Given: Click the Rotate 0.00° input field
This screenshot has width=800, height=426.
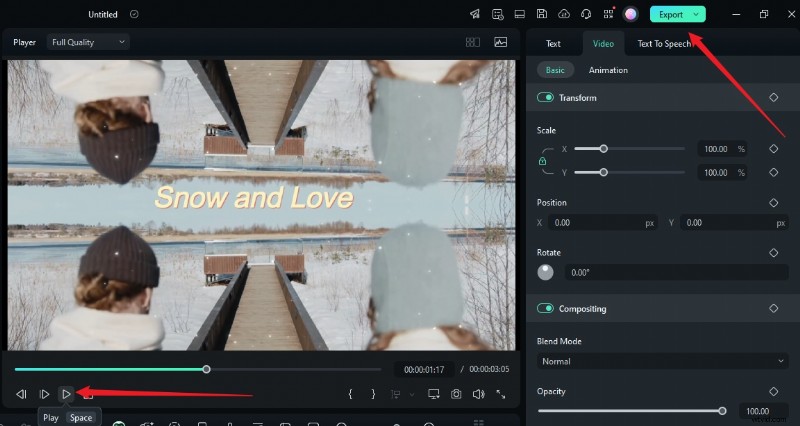Looking at the screenshot, I should [677, 272].
